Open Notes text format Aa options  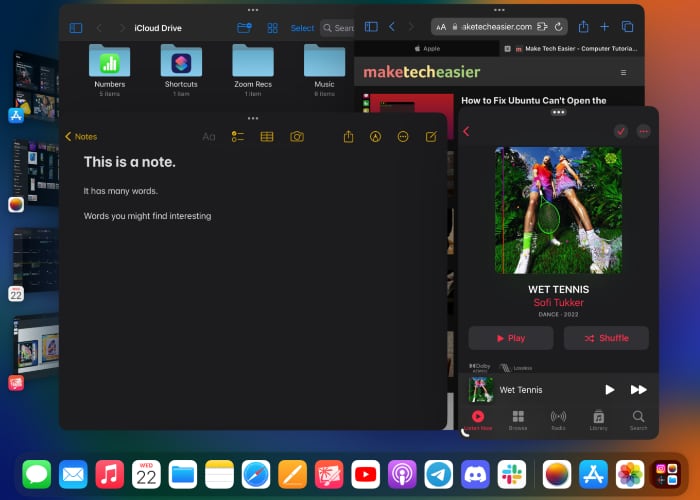(x=208, y=137)
